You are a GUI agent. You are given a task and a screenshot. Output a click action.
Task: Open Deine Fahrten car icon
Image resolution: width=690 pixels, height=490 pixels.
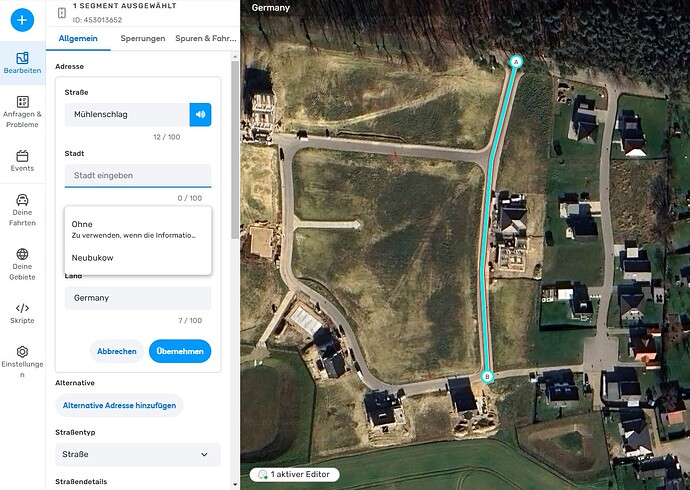click(22, 210)
